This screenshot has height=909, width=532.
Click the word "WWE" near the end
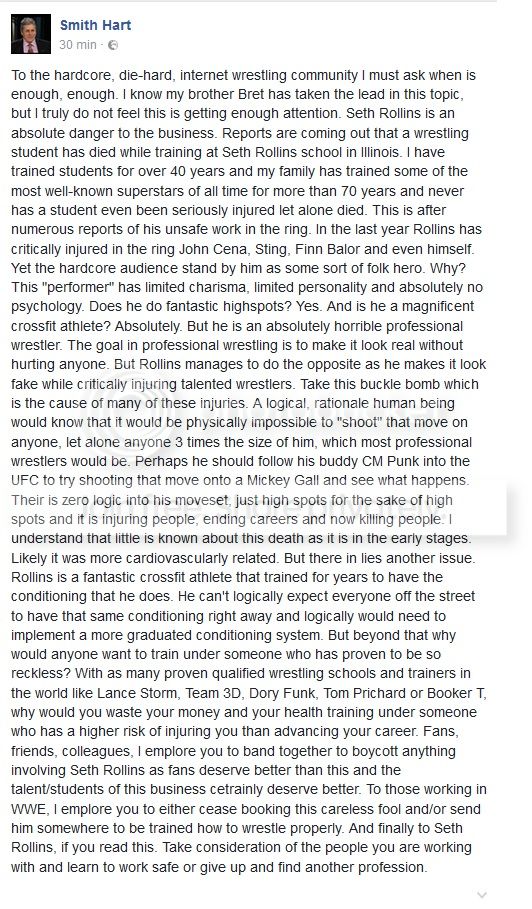click(x=27, y=809)
